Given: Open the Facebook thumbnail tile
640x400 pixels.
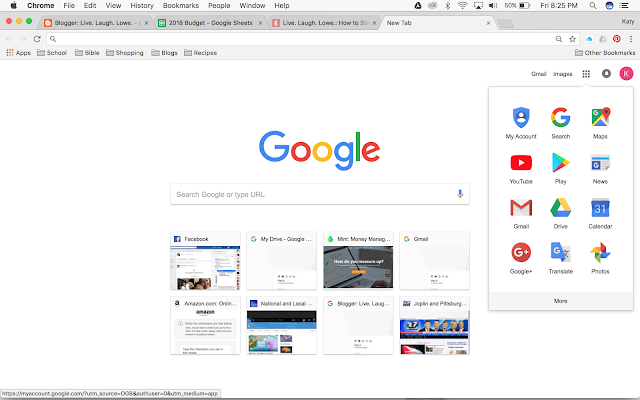Looking at the screenshot, I should pos(205,260).
